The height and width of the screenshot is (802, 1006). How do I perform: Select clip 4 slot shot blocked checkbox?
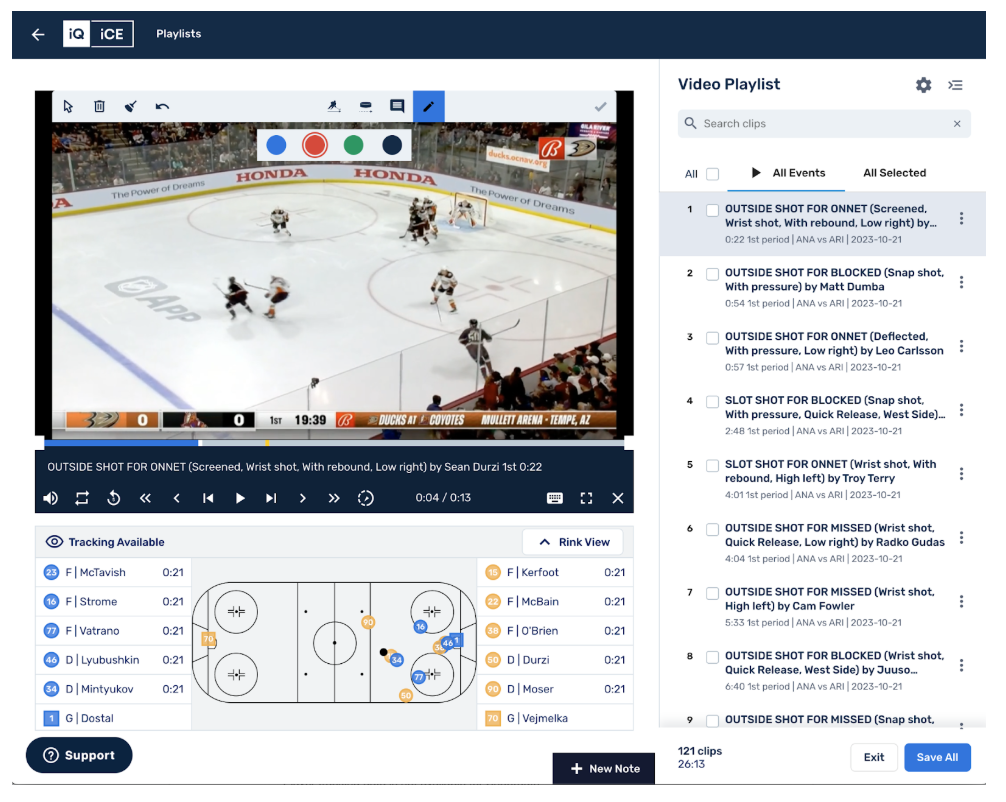click(x=712, y=402)
